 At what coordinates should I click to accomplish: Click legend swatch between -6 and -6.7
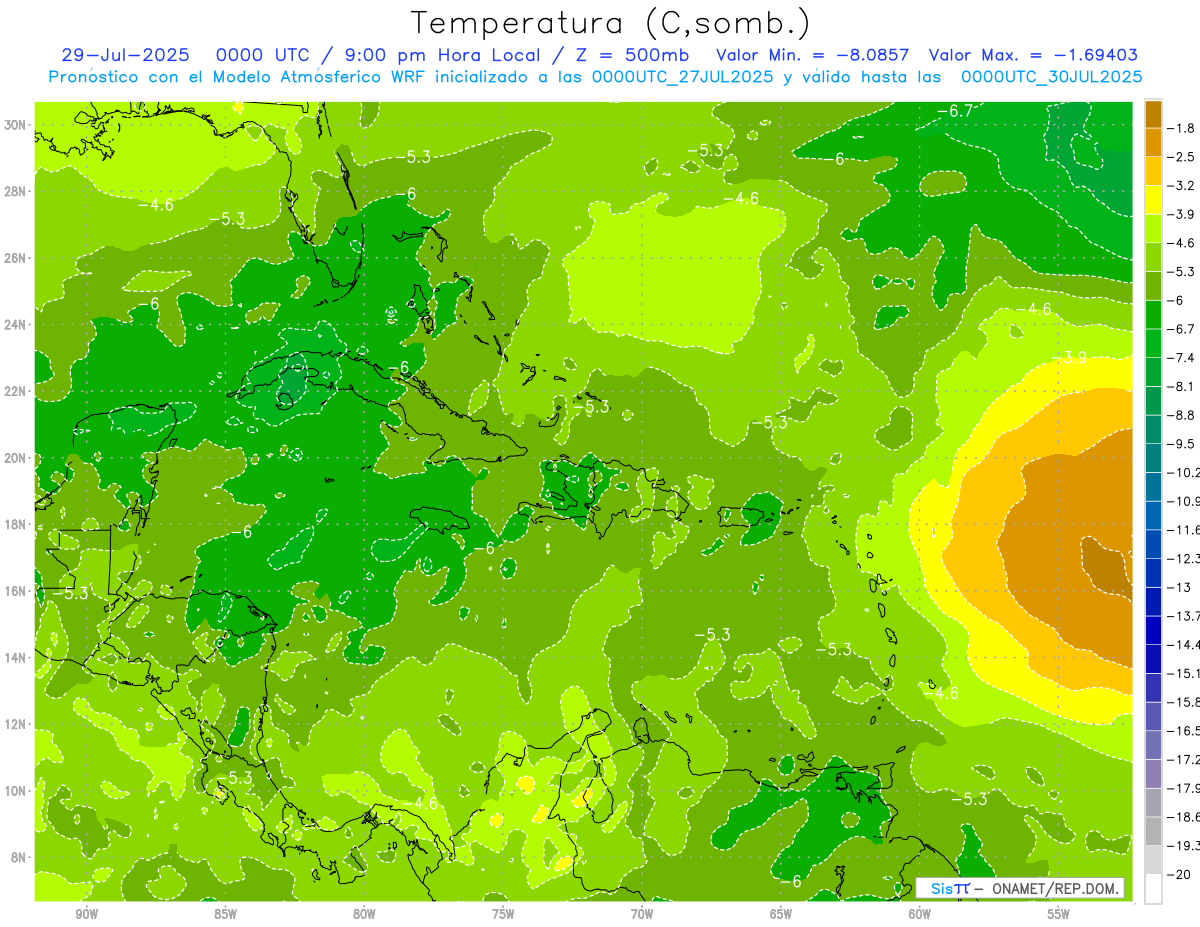(x=1153, y=315)
